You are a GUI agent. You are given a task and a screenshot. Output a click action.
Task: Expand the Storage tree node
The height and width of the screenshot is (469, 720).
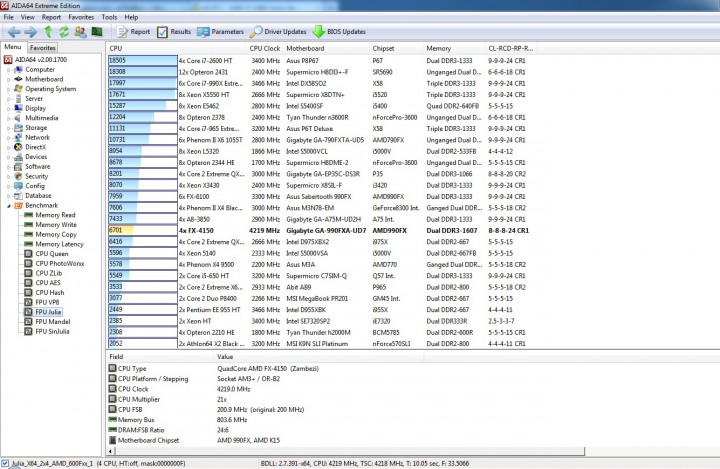[8, 128]
